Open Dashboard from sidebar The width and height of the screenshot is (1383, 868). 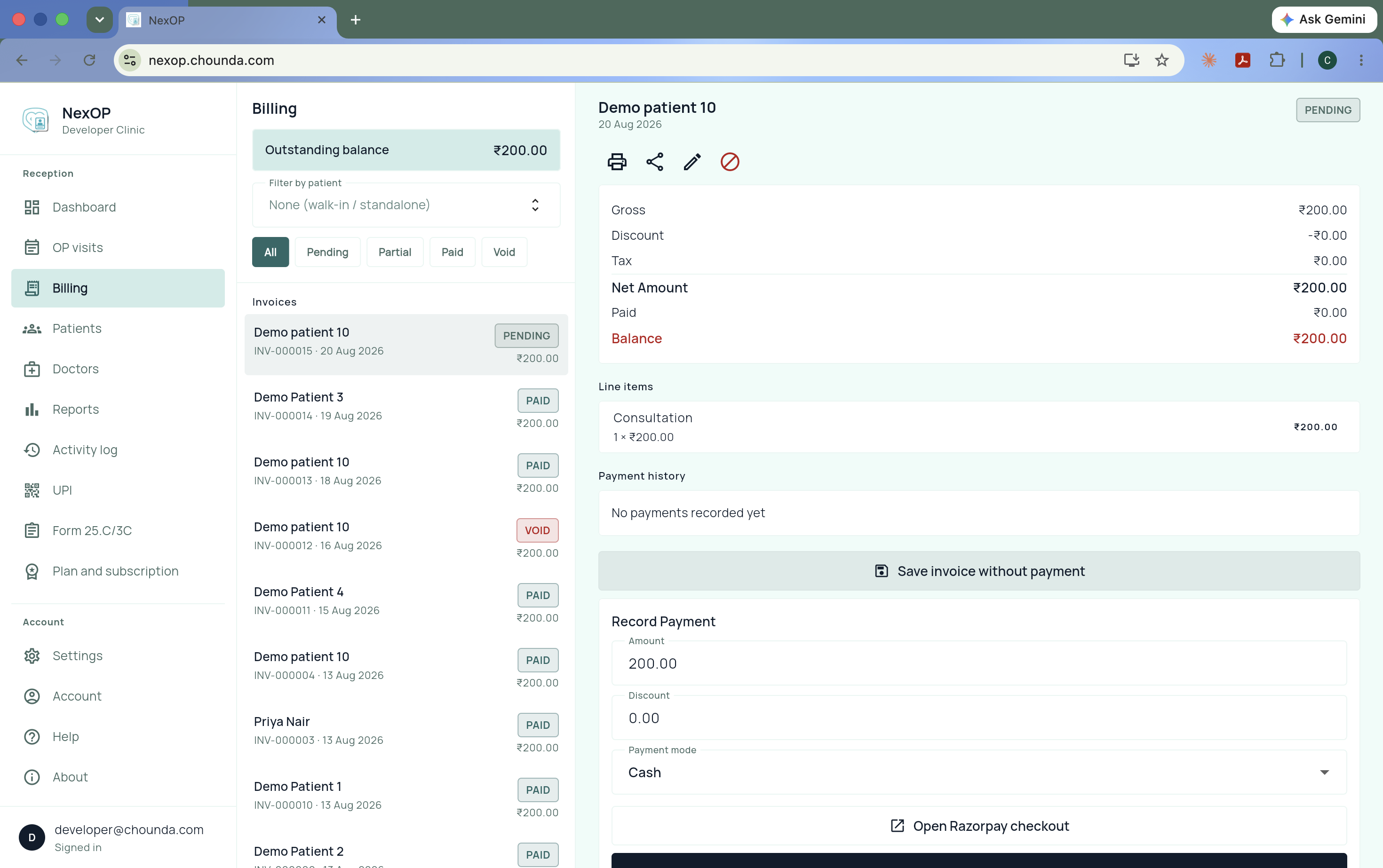tap(118, 207)
